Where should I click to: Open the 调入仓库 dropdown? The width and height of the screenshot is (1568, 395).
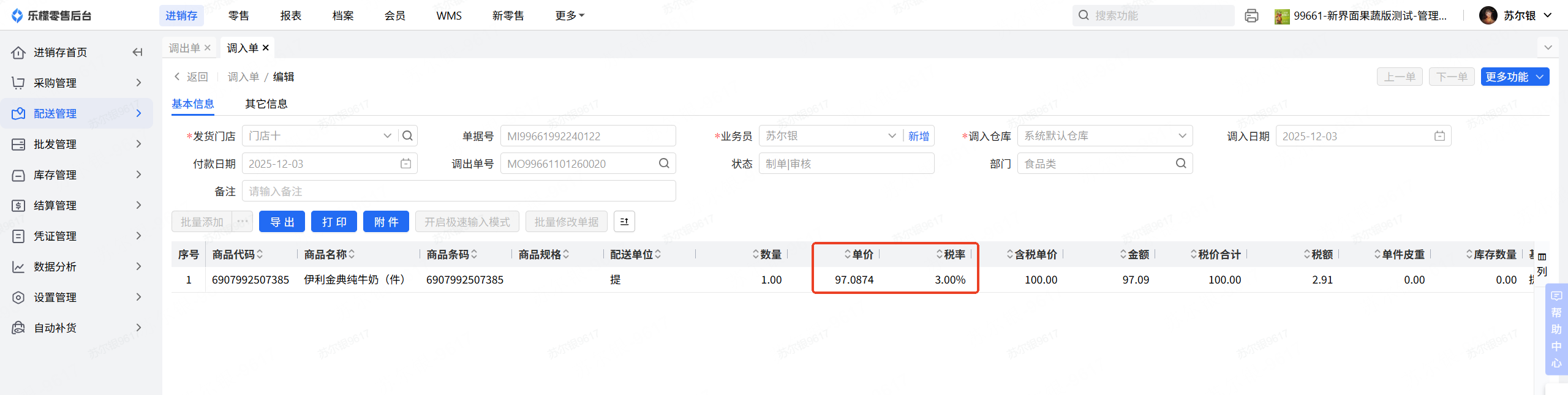click(x=1104, y=136)
